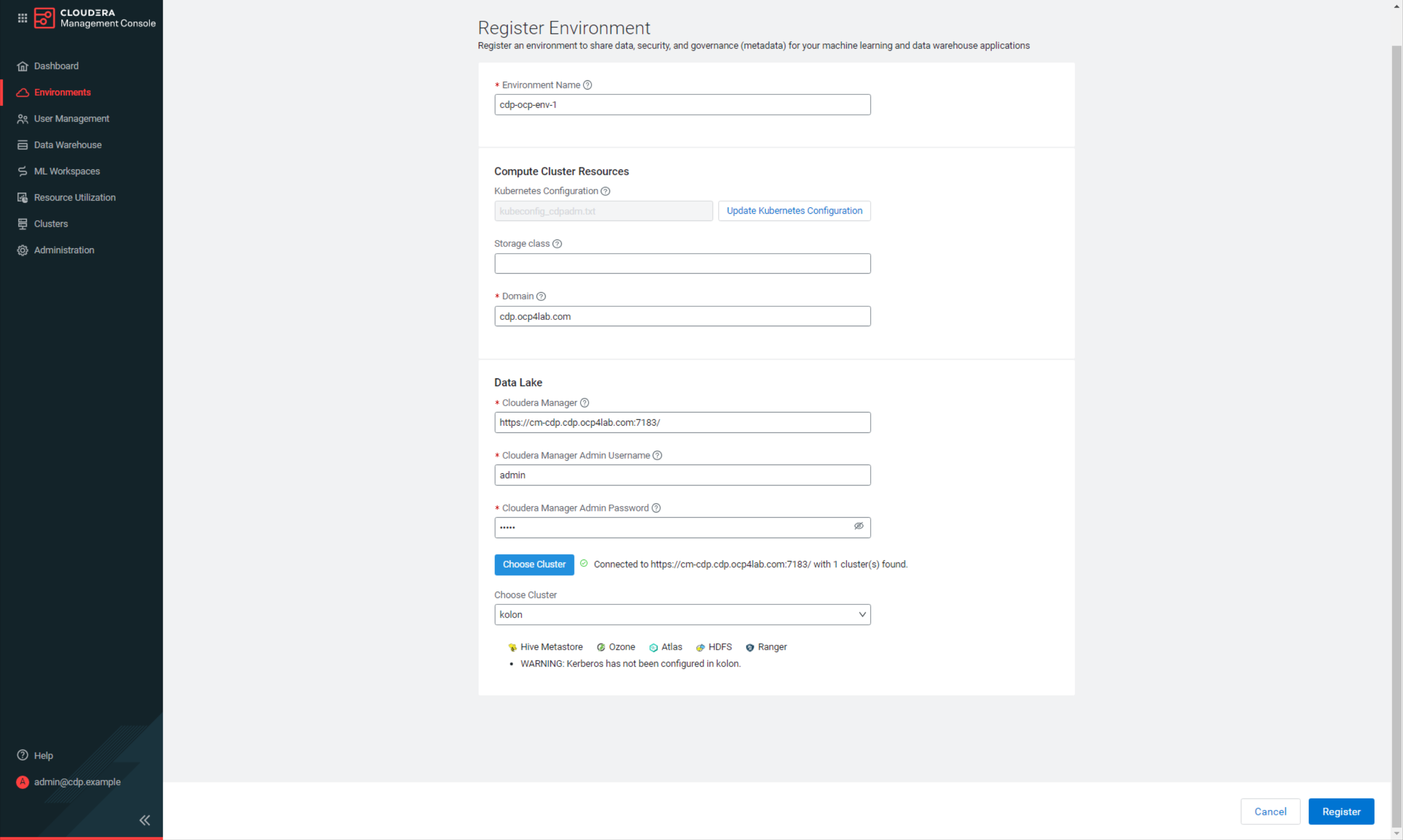Click the Cancel button
This screenshot has width=1403, height=840.
coord(1270,812)
